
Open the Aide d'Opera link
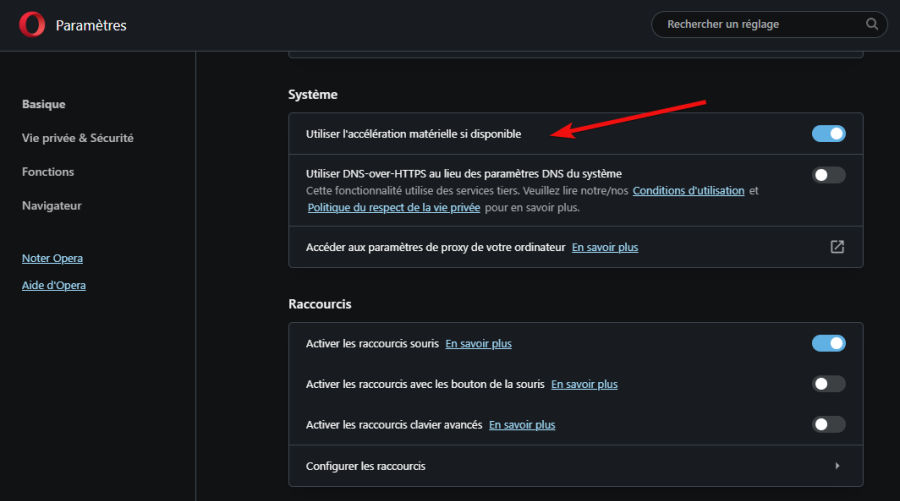pos(54,285)
